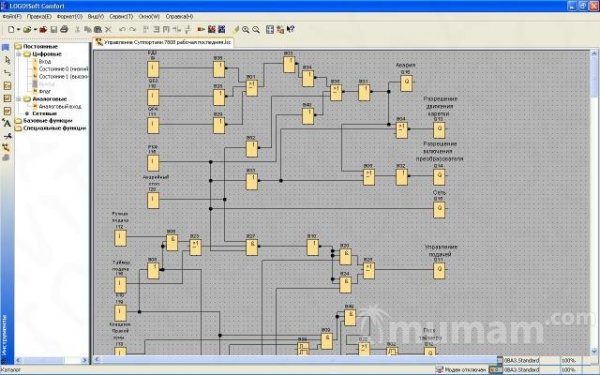Viewport: 600px width, 375px height.
Task: Click tree panel scrollbar right arrow
Action: click(85, 360)
